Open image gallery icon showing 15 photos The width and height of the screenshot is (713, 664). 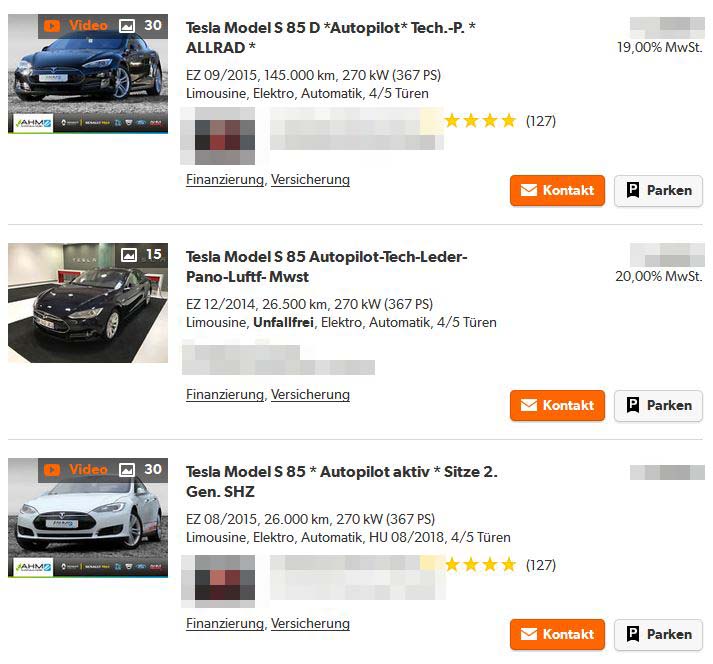point(129,255)
